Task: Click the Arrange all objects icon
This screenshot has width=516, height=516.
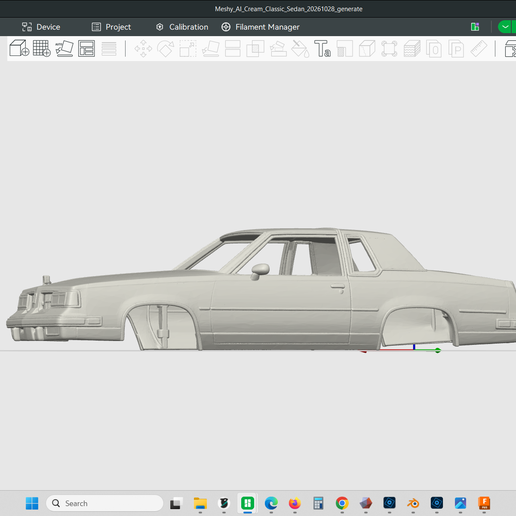Action: tap(86, 49)
